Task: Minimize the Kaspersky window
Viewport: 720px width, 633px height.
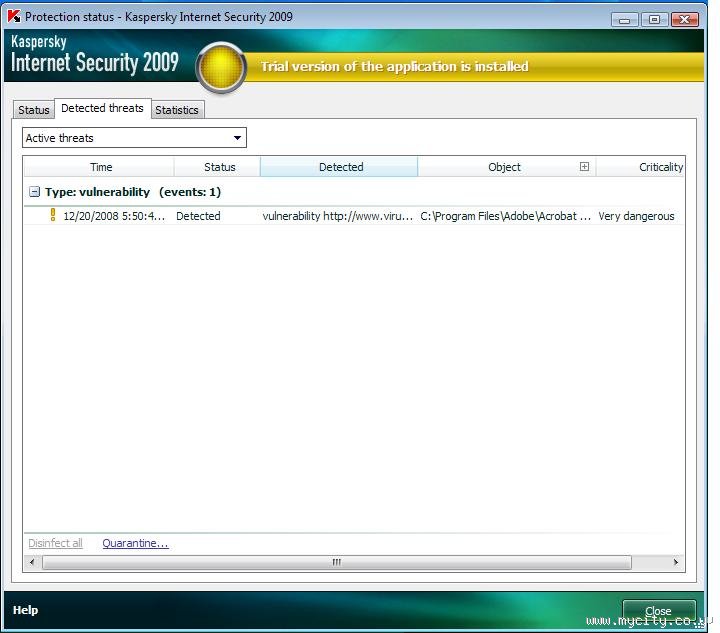Action: (624, 19)
